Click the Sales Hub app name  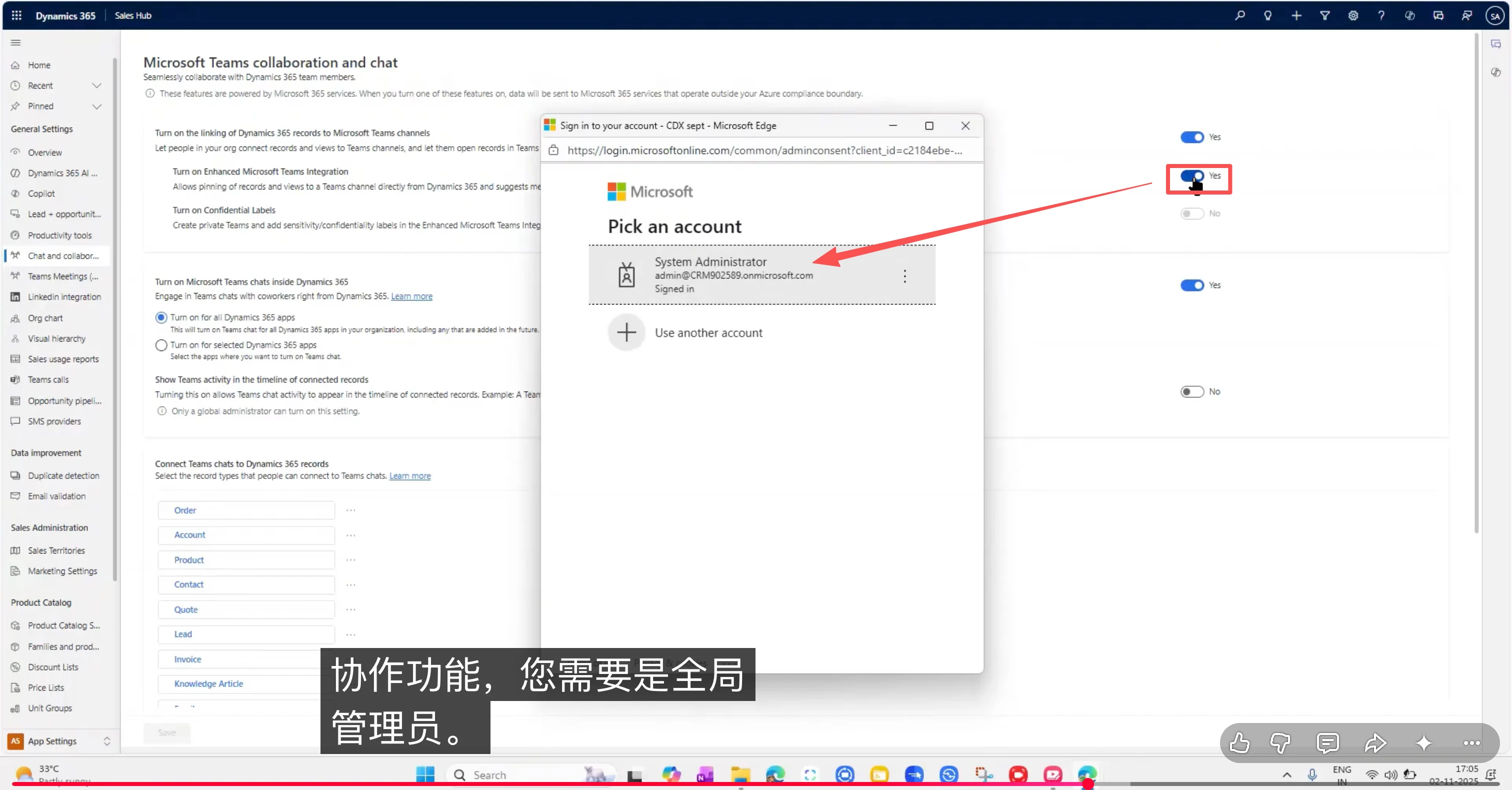pyautogui.click(x=132, y=15)
